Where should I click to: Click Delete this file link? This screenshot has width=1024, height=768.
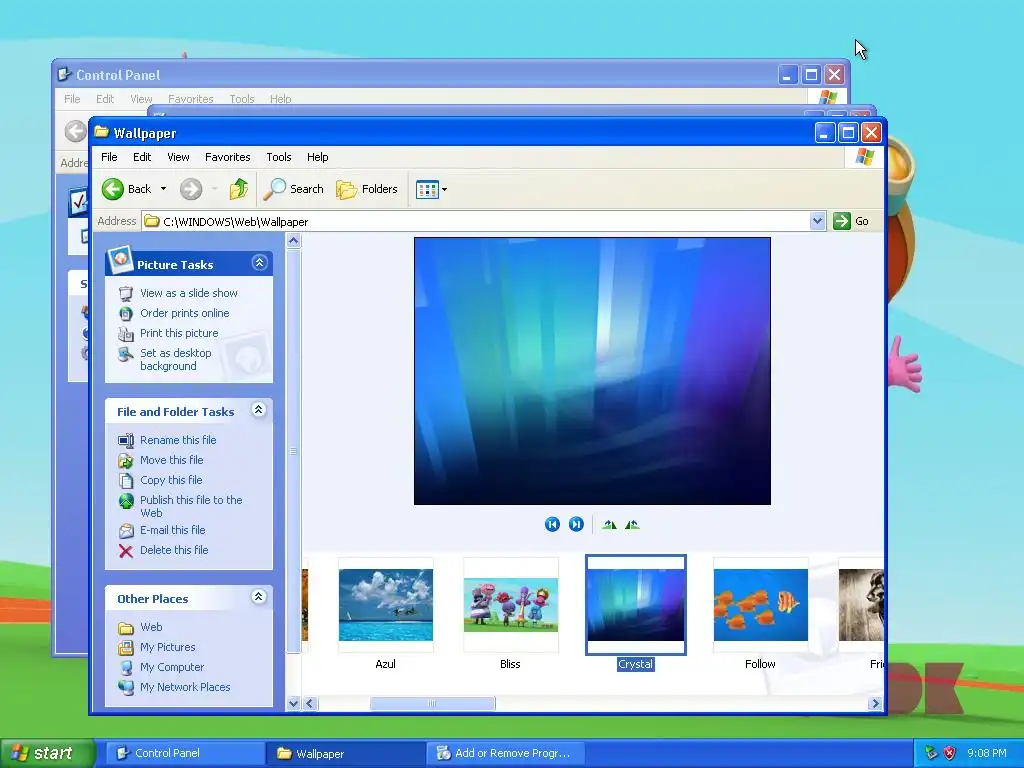tap(174, 551)
